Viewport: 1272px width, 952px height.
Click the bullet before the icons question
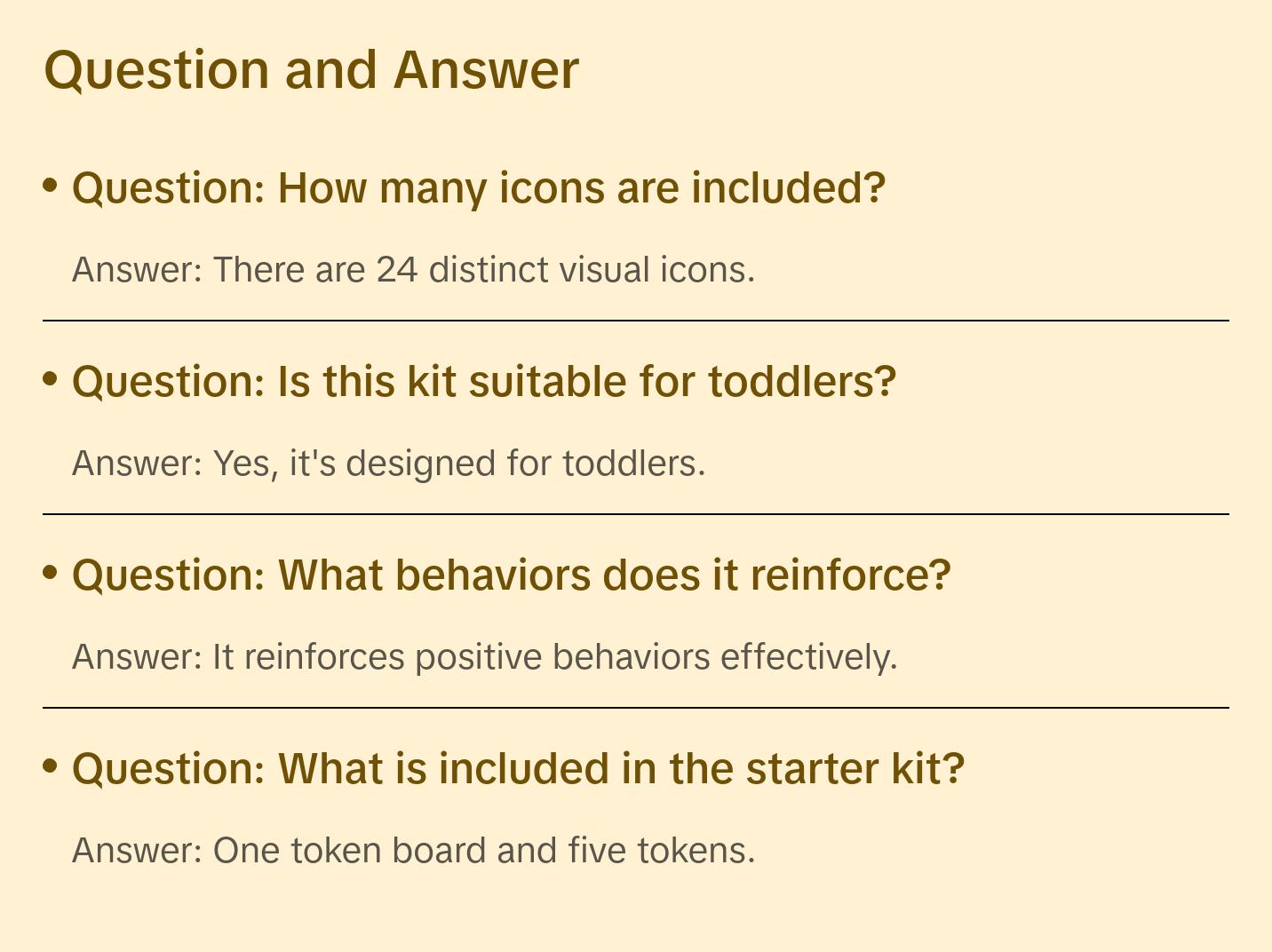coord(51,186)
